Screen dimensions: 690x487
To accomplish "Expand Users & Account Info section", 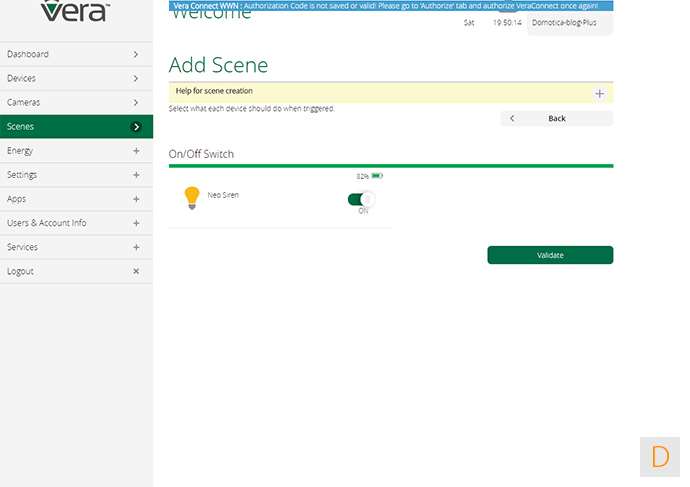I will point(136,223).
